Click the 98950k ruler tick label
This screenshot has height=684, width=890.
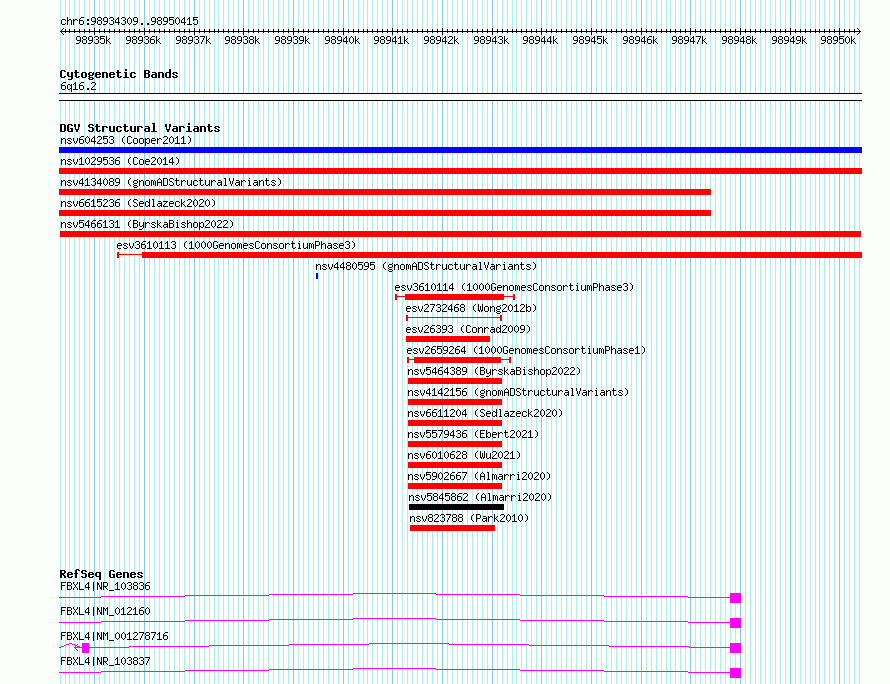pos(838,40)
